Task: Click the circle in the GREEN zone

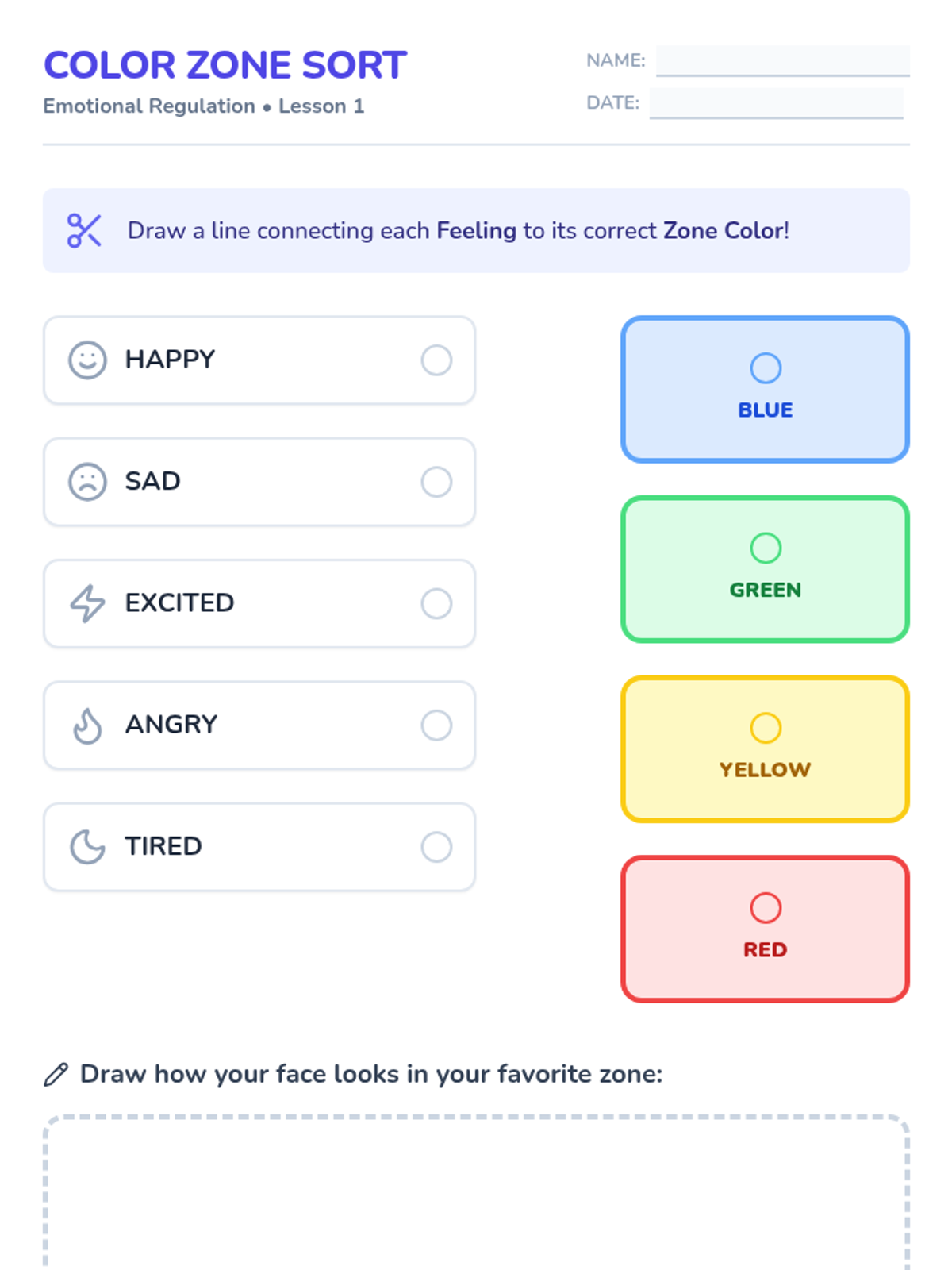Action: 766,548
